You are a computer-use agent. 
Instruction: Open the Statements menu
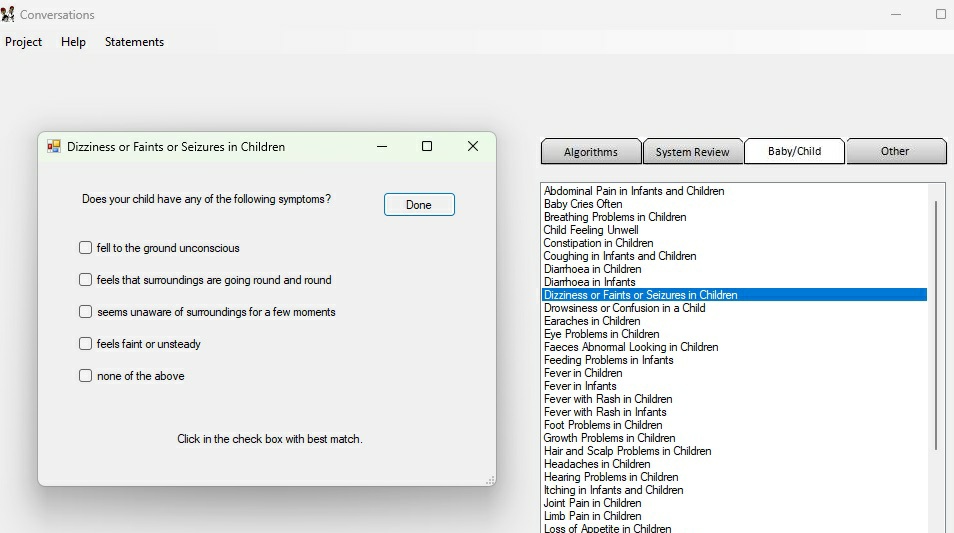click(134, 42)
